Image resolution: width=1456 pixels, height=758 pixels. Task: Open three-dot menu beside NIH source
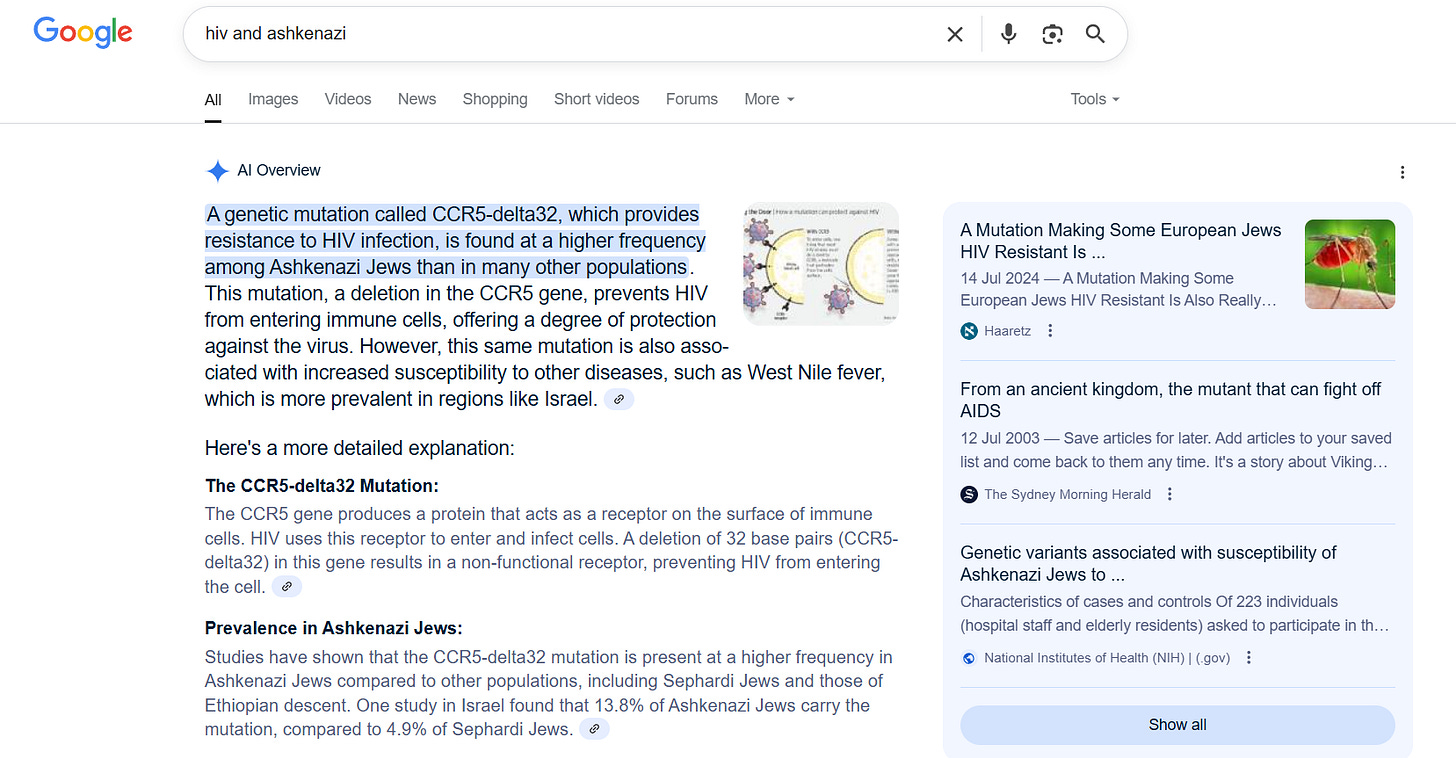pos(1249,658)
